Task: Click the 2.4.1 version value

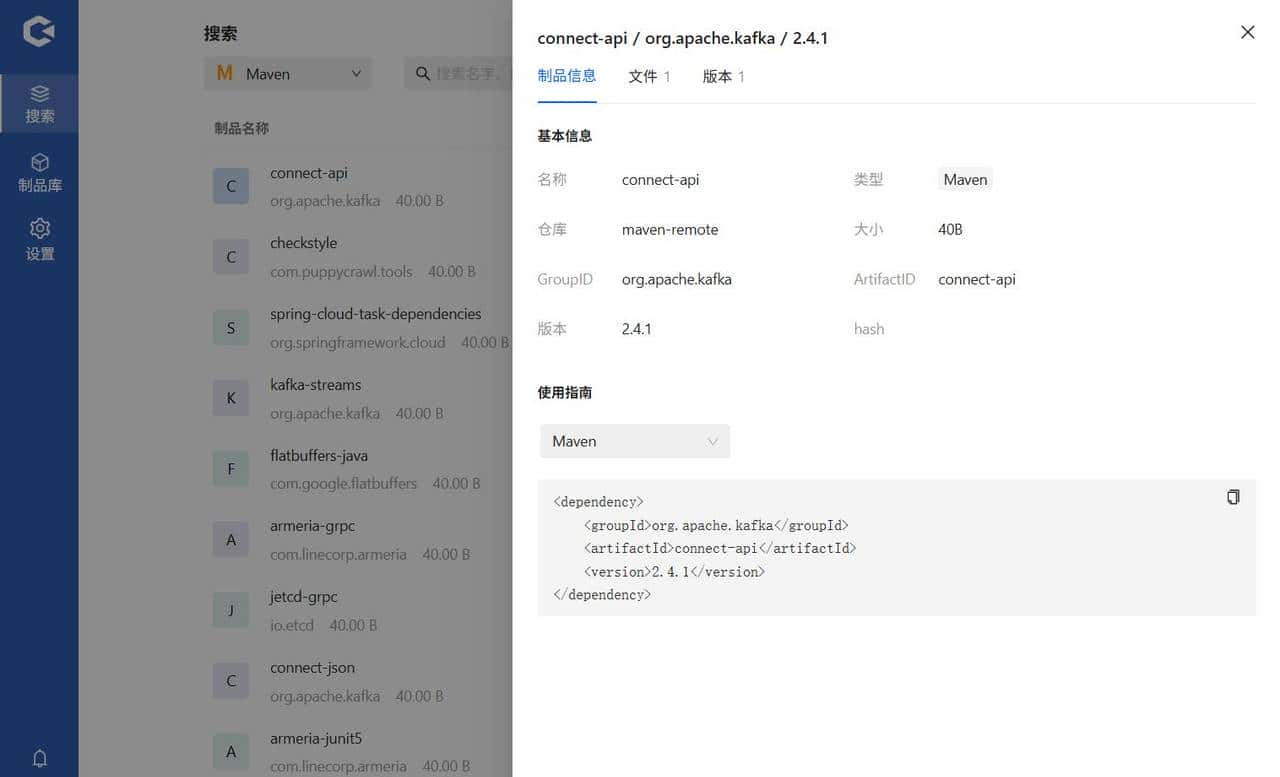Action: click(637, 329)
